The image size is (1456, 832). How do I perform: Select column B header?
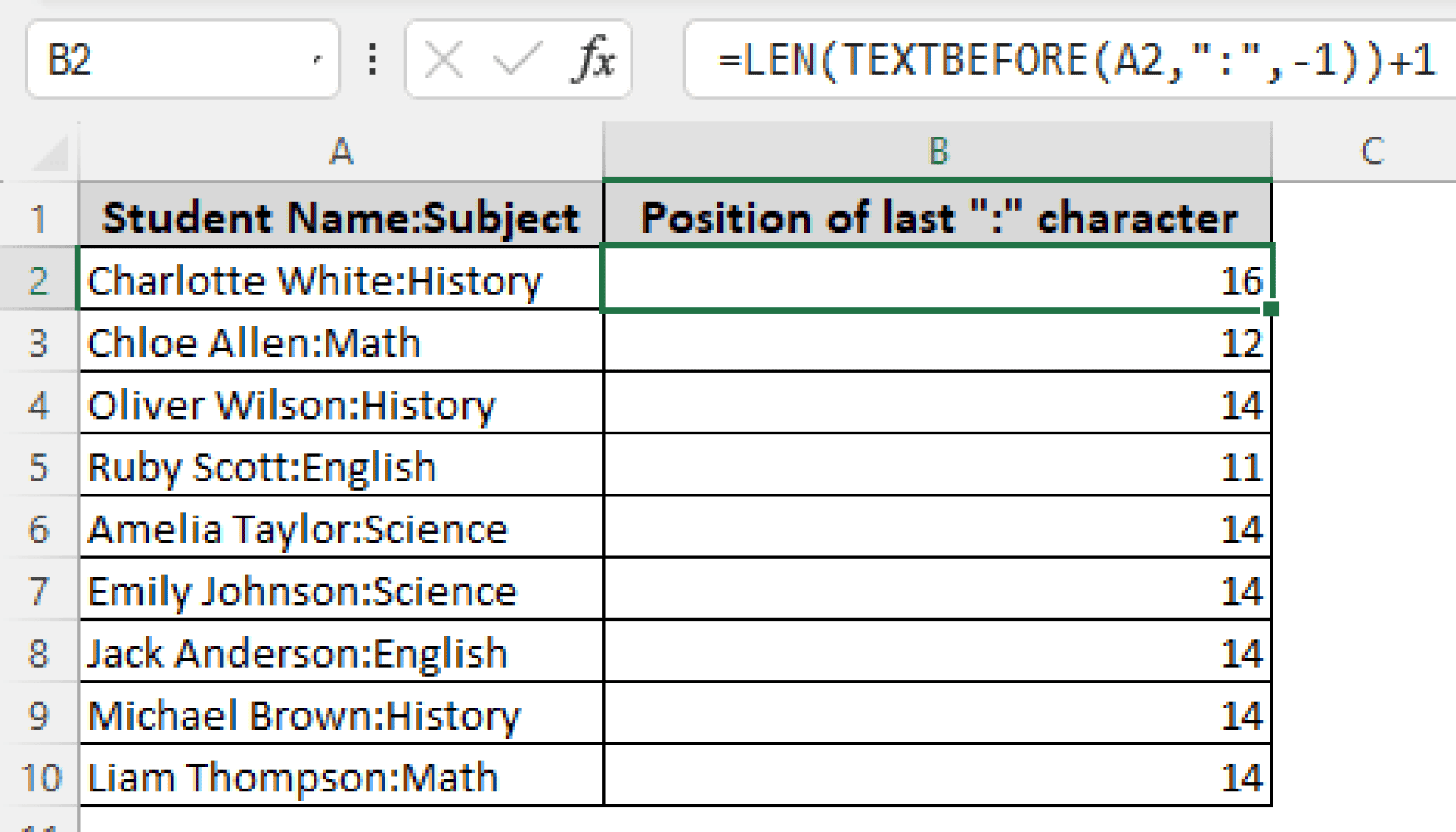coord(938,151)
